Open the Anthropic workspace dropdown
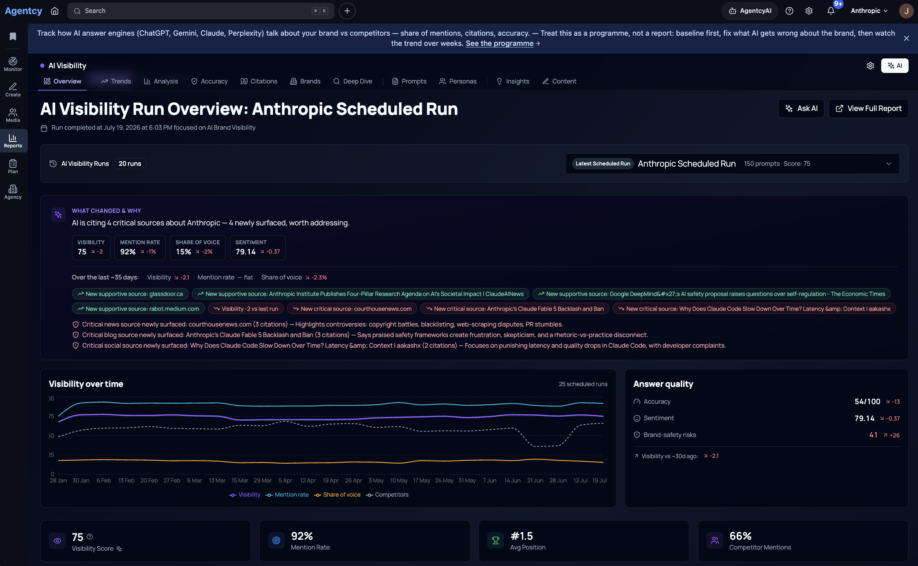The height and width of the screenshot is (566, 918). (x=869, y=11)
